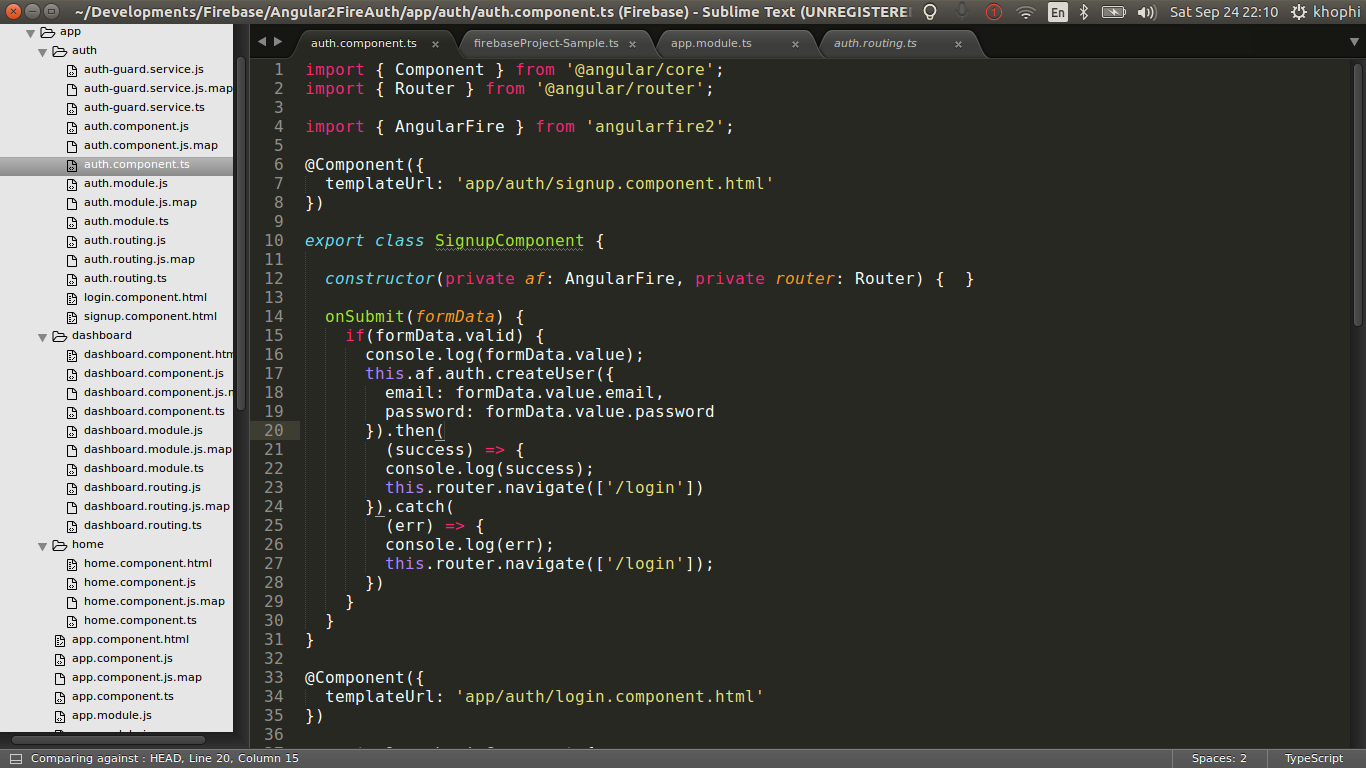Screen dimensions: 1366x768
Task: Select app.component.html in the file tree
Action: click(x=128, y=639)
